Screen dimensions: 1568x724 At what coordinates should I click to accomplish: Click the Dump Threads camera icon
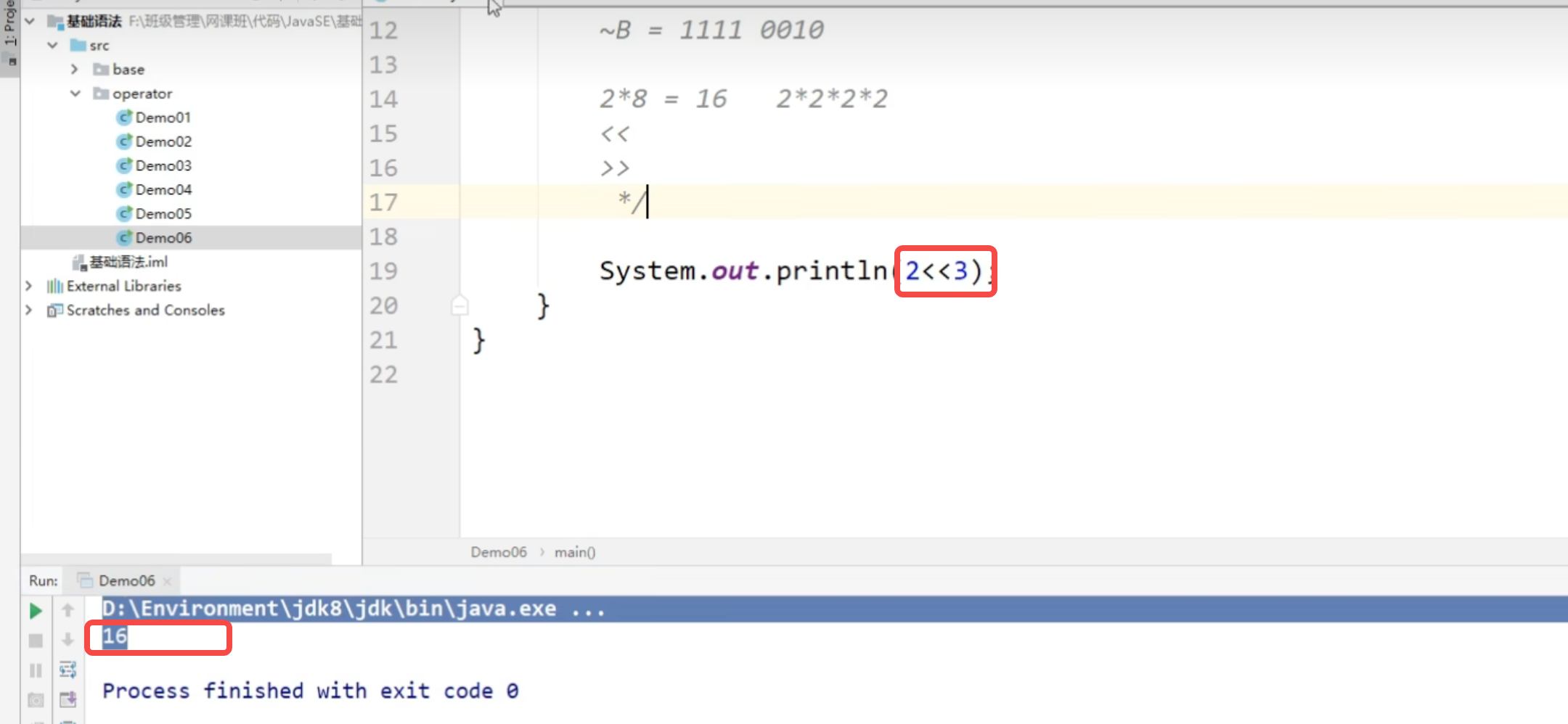[35, 700]
